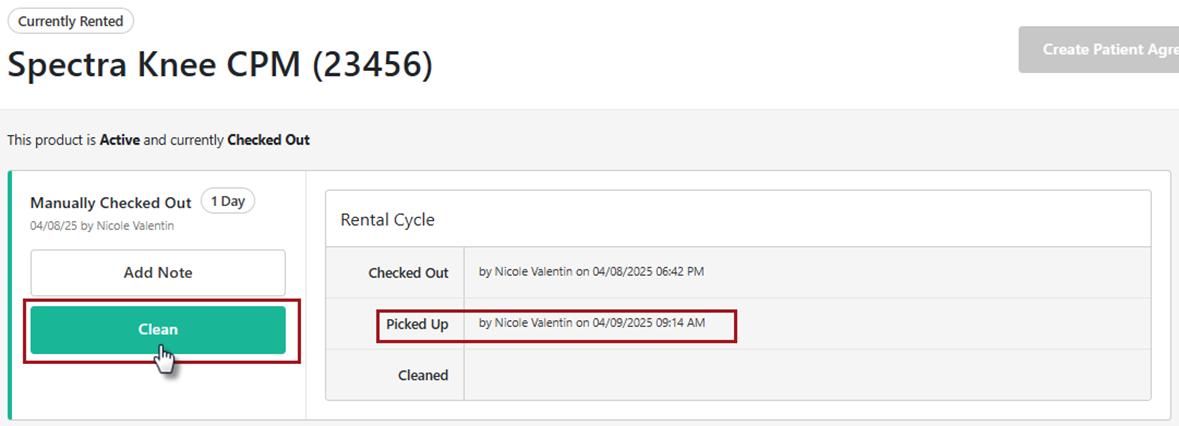The image size is (1179, 426).
Task: Click the Create Patient Agreement button
Action: [x=1098, y=49]
